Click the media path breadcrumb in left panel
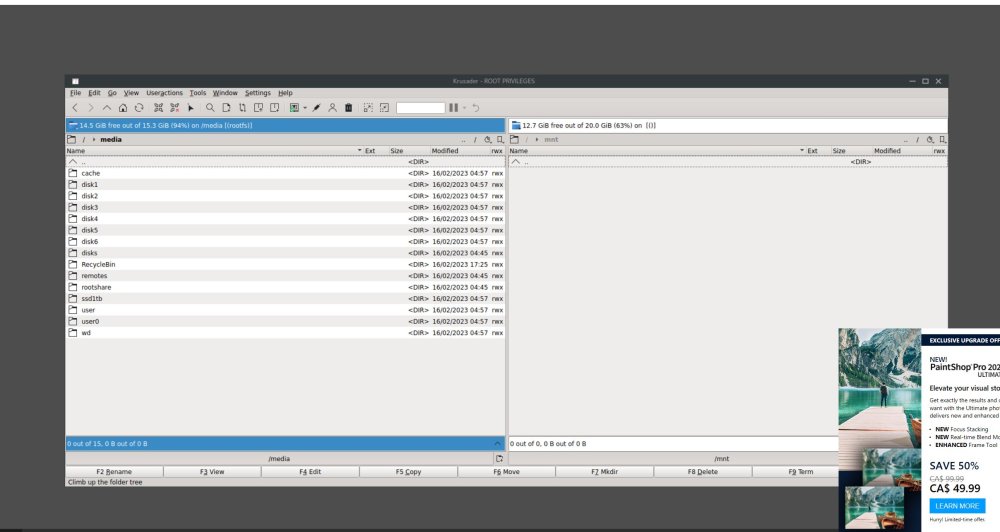Screen dimensions: 1000x532 tap(111, 139)
